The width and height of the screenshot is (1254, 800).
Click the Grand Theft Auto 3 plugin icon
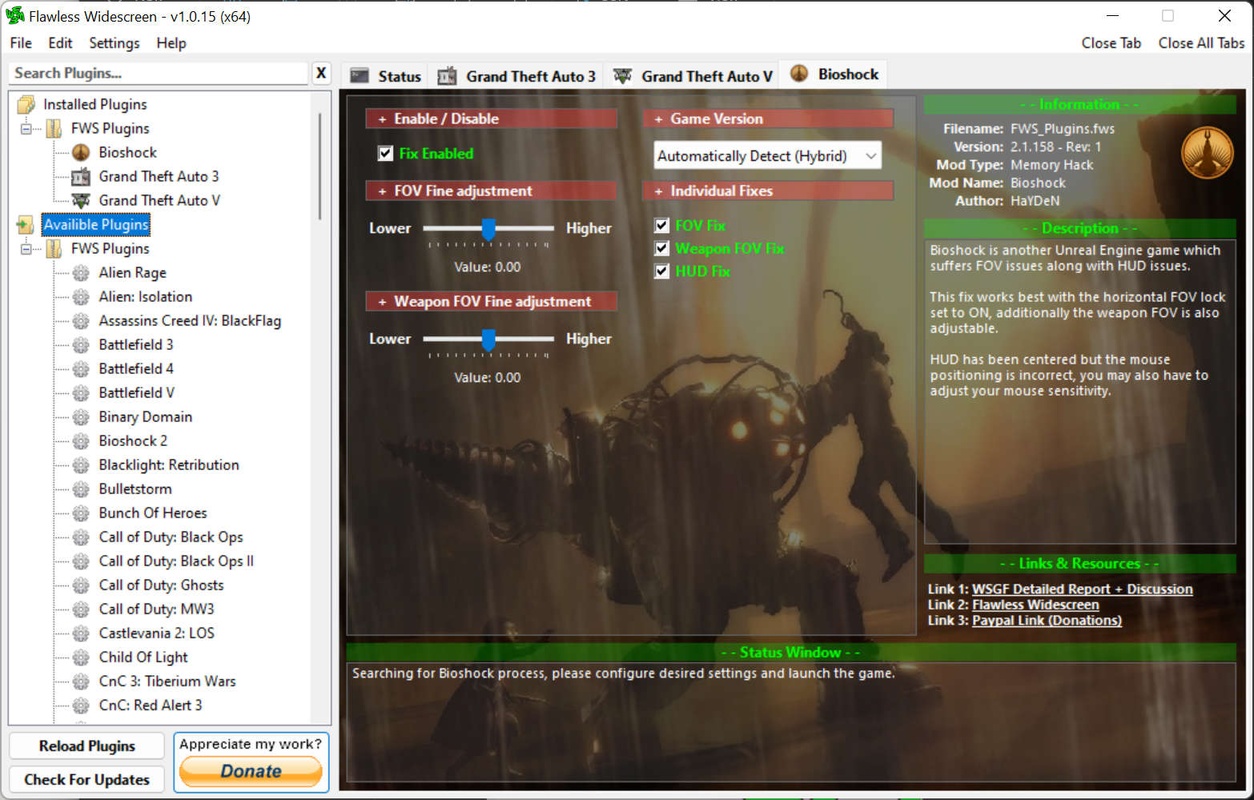(81, 176)
